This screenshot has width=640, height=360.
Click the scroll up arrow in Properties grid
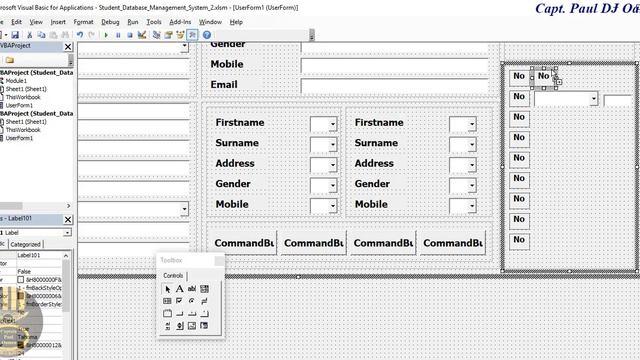click(66, 256)
